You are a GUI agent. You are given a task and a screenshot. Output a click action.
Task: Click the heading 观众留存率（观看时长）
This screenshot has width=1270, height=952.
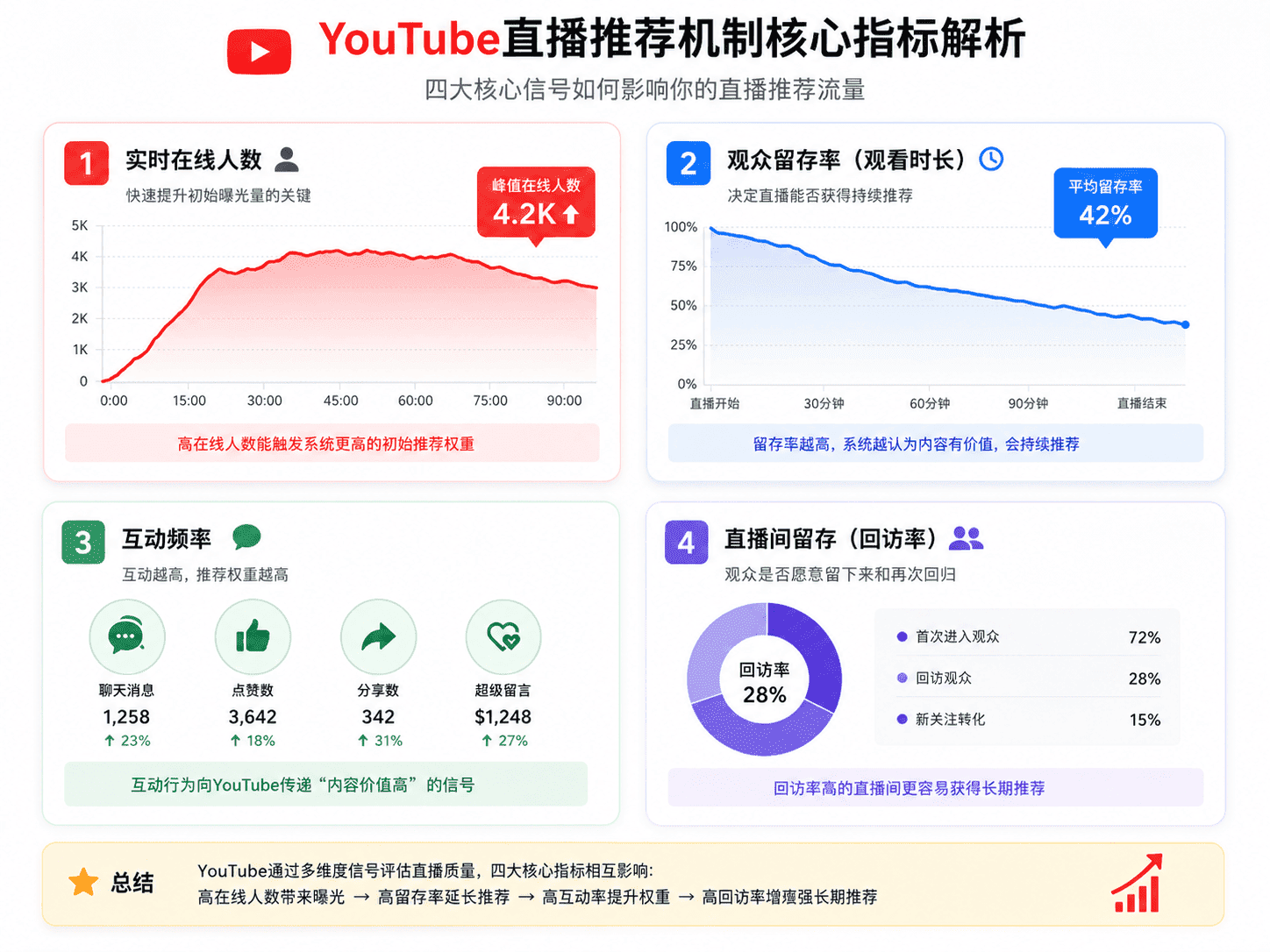tap(846, 160)
